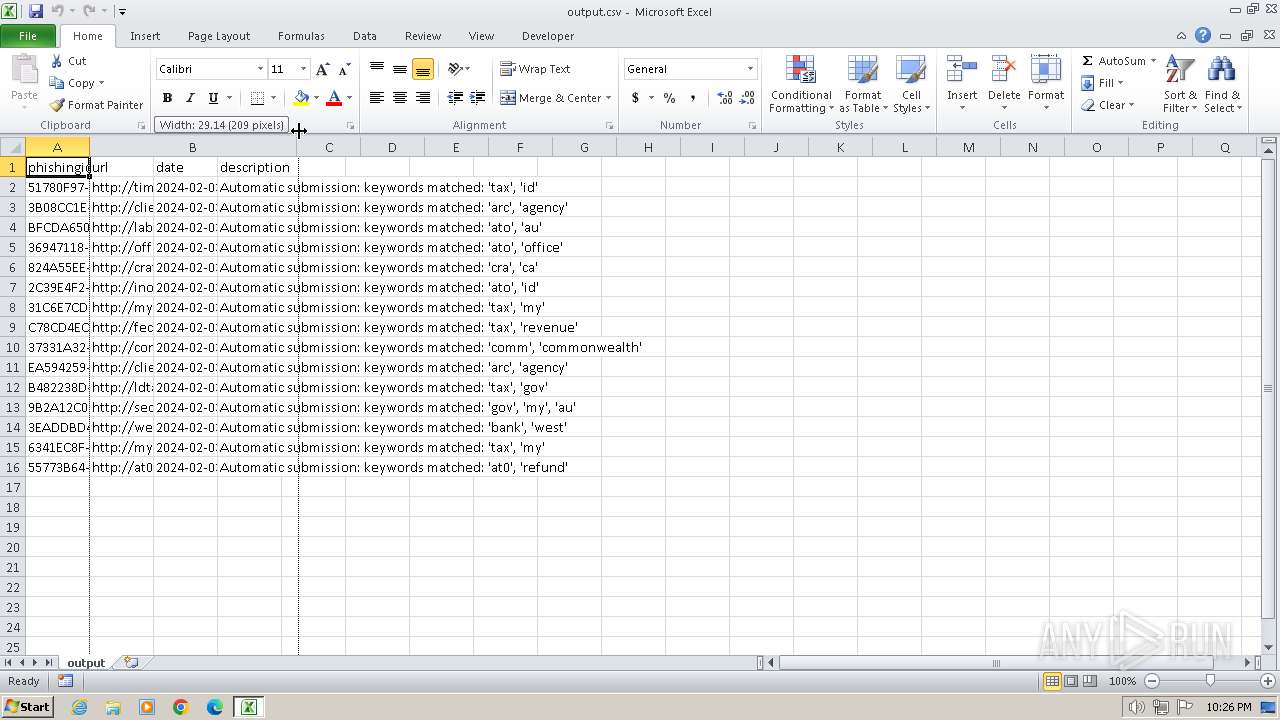
Task: Open Cell Styles gallery
Action: click(911, 84)
